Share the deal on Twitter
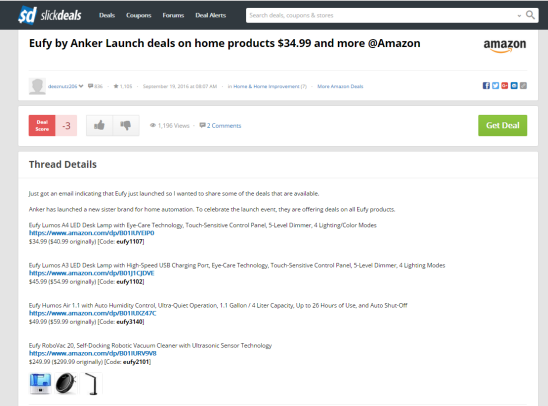548x406 pixels. click(x=495, y=86)
